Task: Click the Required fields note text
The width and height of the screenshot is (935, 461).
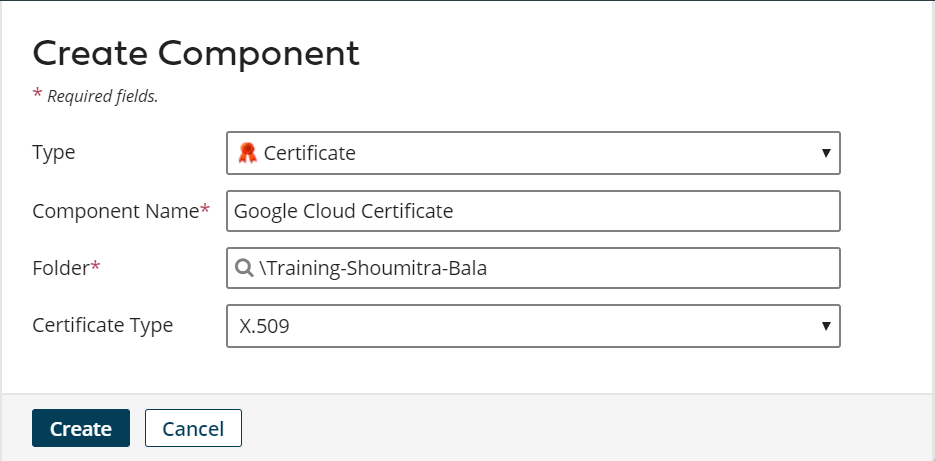Action: pos(103,97)
